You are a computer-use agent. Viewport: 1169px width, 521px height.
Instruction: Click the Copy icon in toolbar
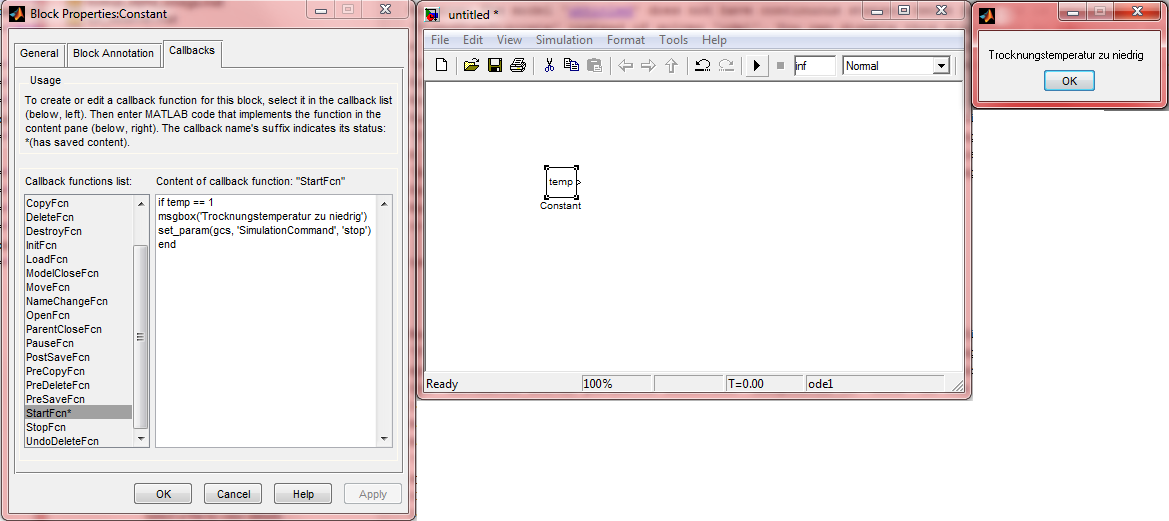tap(571, 66)
